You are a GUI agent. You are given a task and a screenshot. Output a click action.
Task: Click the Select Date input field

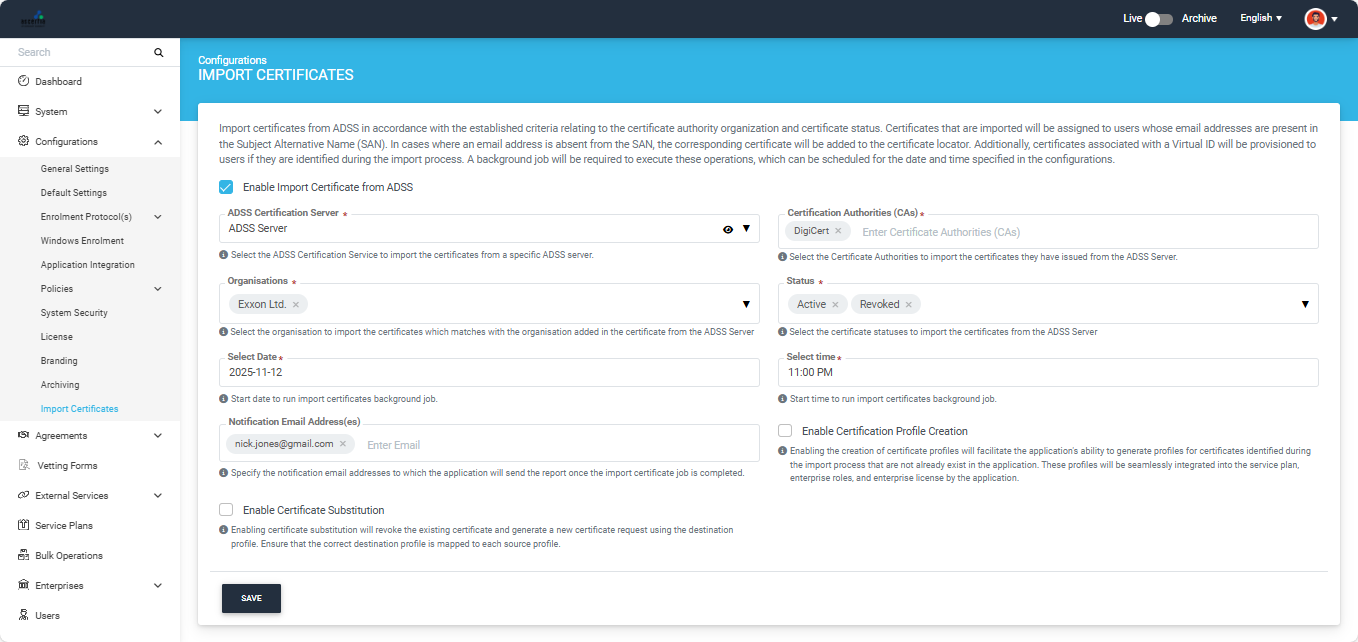tap(489, 372)
